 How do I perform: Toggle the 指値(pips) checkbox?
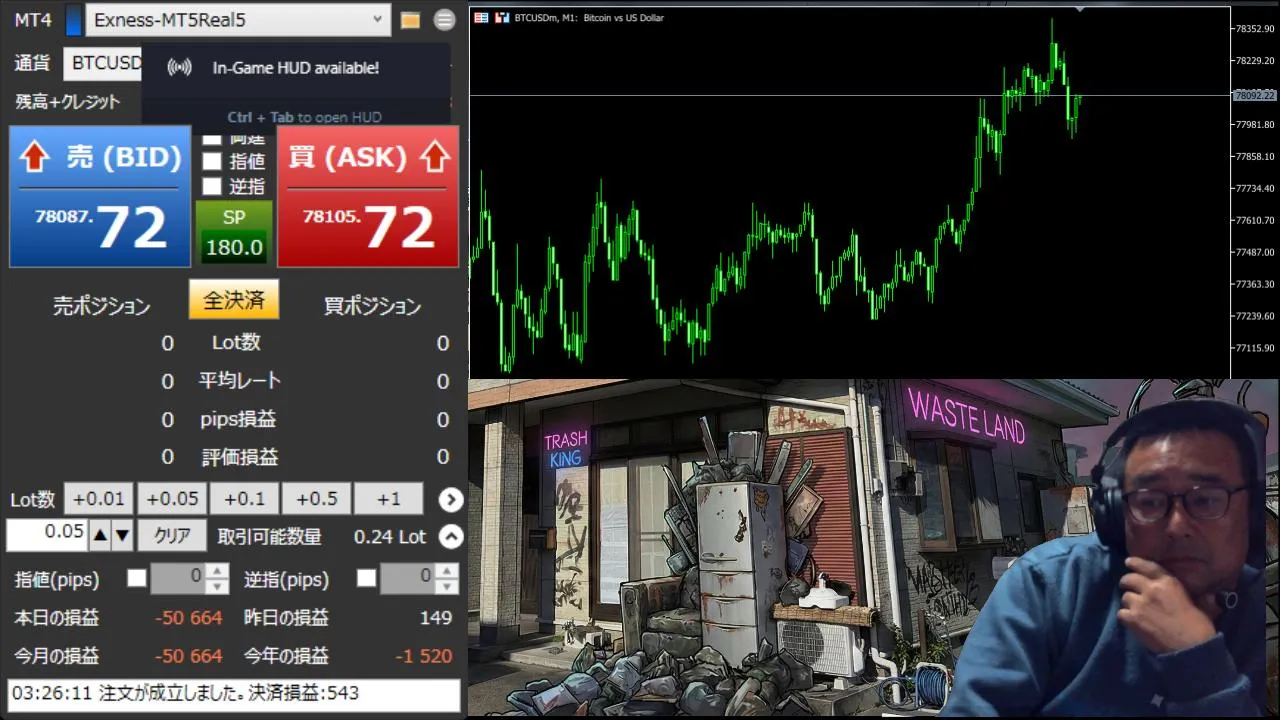(x=137, y=578)
